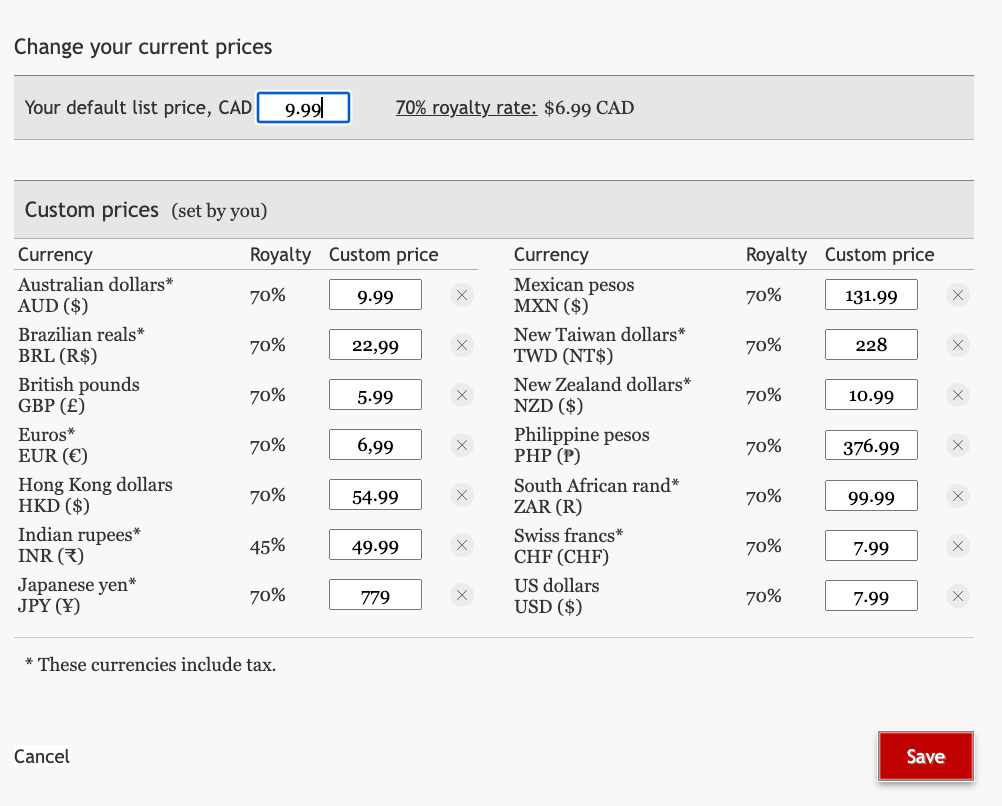Open the 70% royalty rate link
The image size is (1002, 806).
click(x=466, y=108)
